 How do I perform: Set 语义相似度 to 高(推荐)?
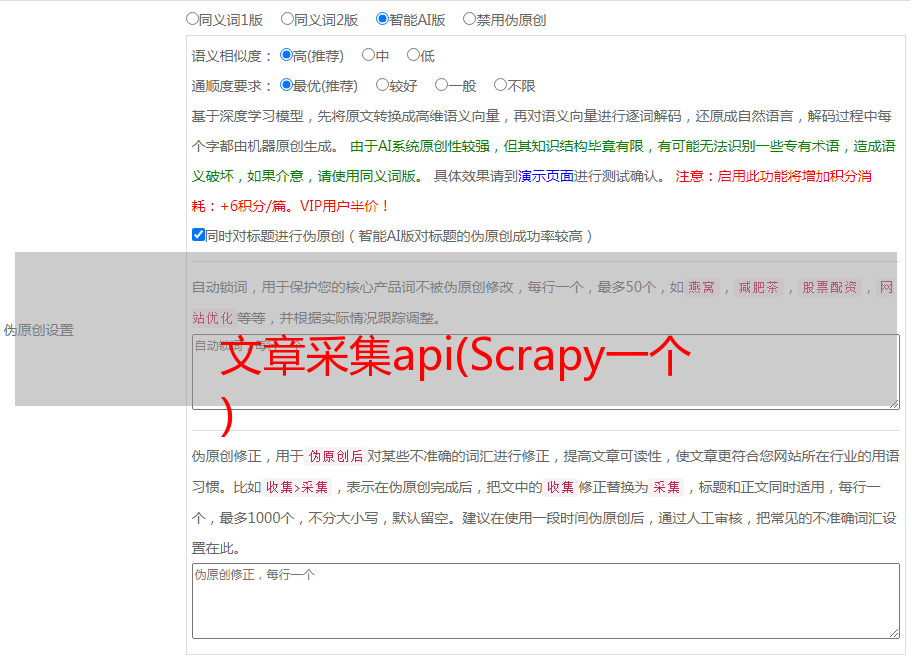point(286,55)
